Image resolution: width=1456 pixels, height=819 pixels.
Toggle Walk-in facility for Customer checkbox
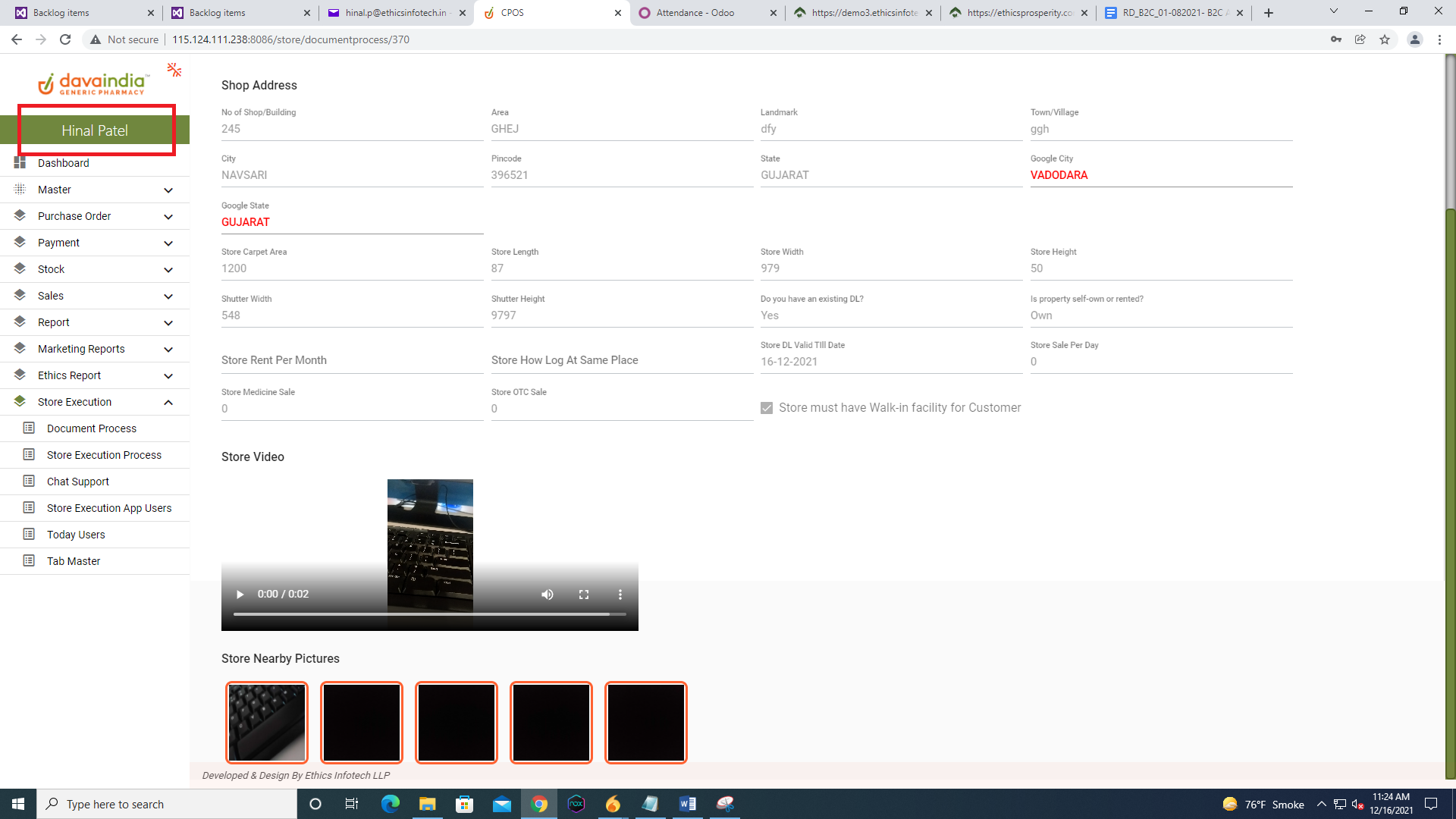pos(767,408)
